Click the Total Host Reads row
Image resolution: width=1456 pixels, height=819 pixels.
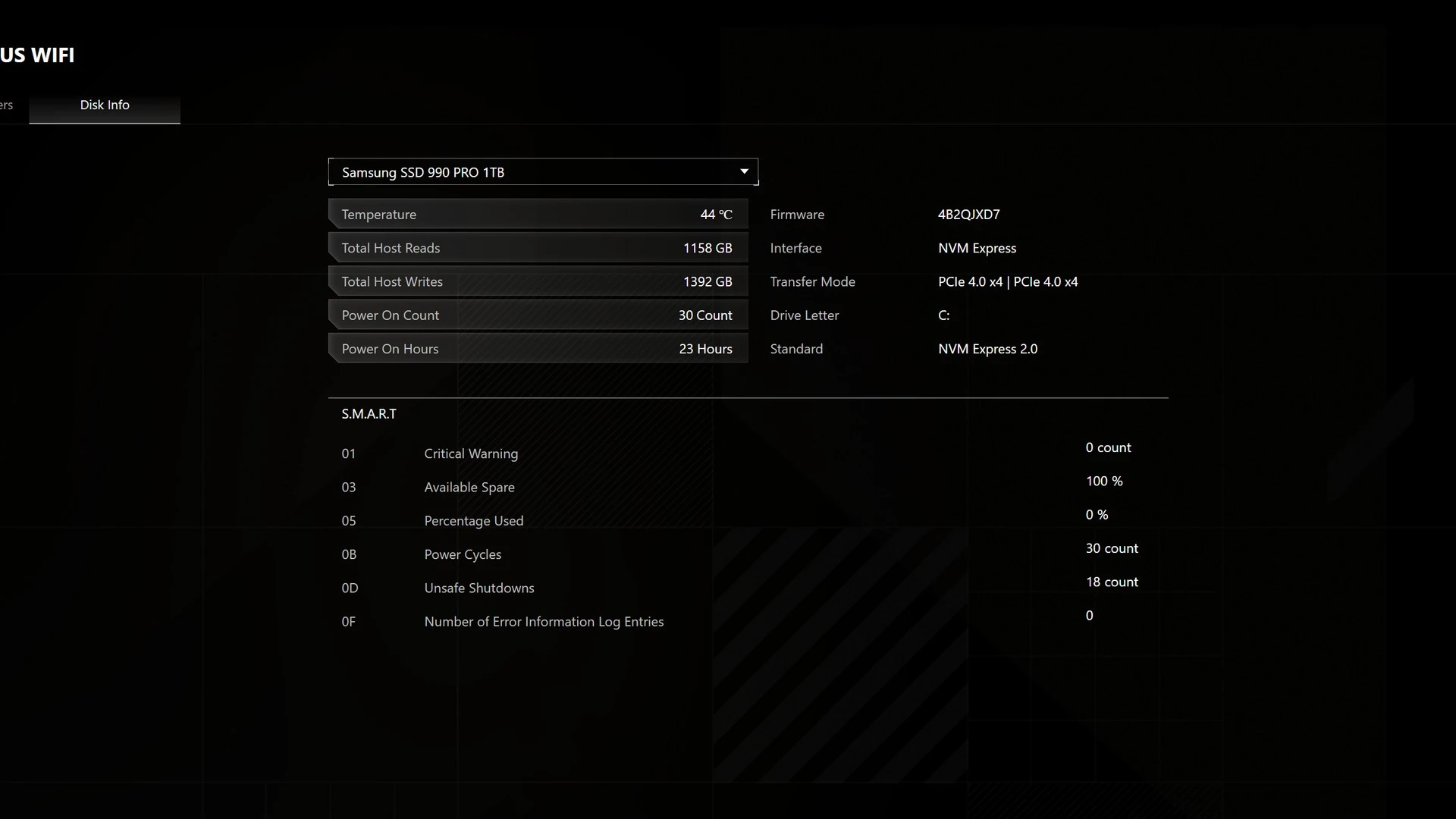(538, 248)
